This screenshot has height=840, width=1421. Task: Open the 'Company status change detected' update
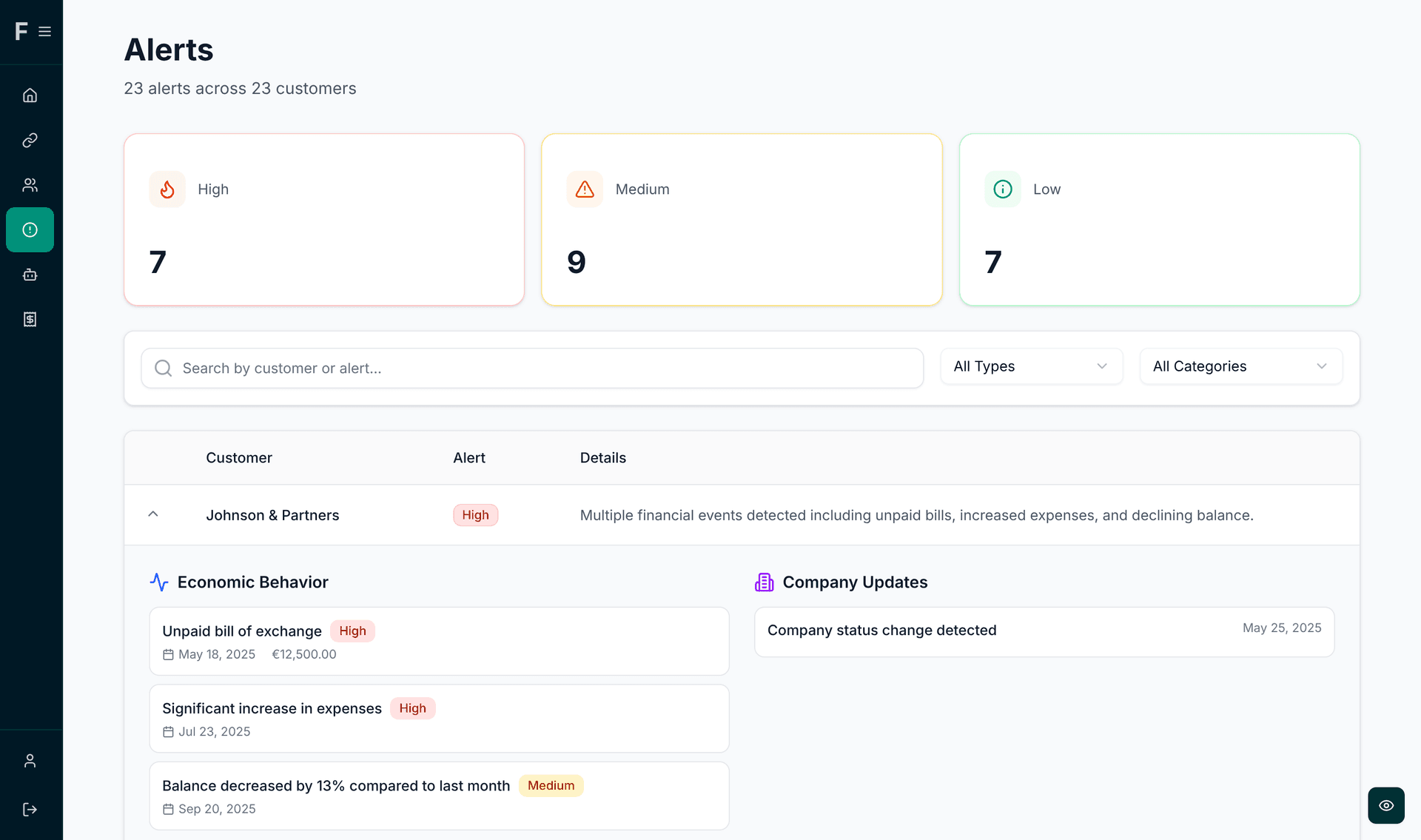1044,631
